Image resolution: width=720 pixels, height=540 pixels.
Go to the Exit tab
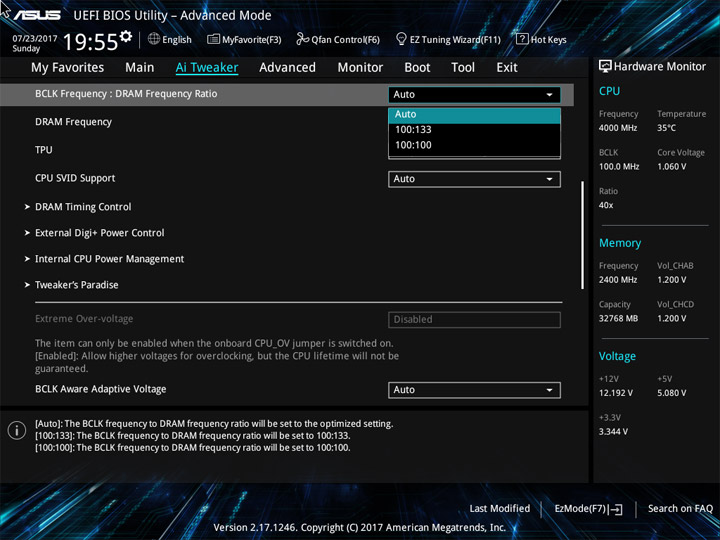[507, 68]
